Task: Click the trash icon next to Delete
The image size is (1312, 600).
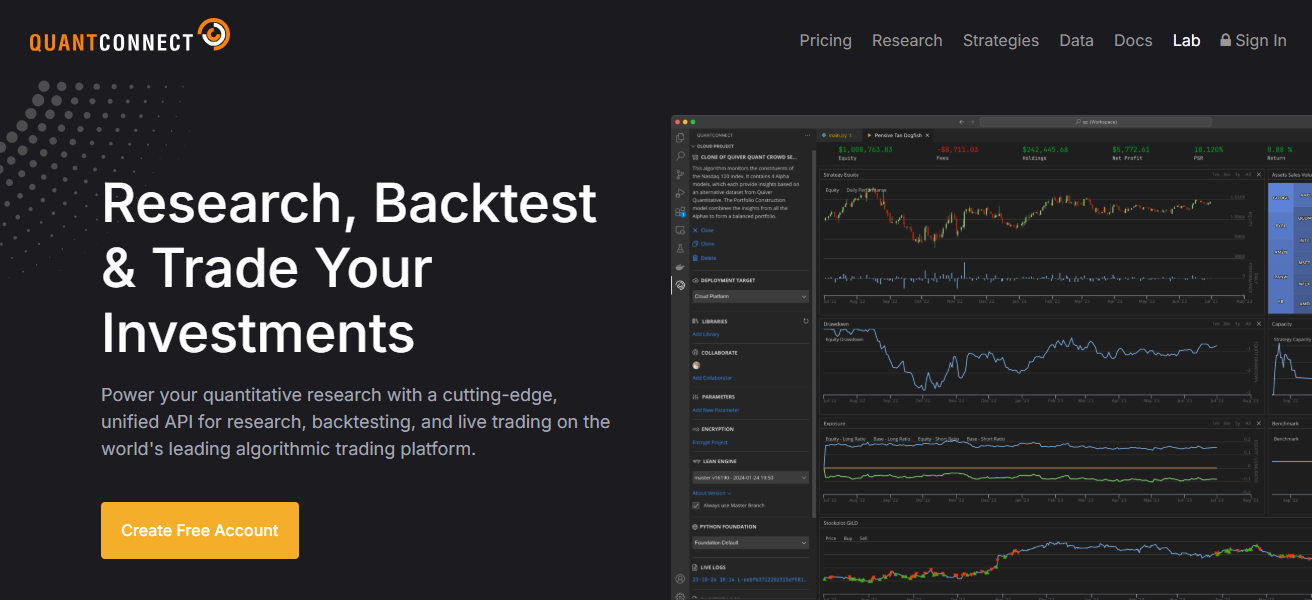Action: tap(695, 258)
